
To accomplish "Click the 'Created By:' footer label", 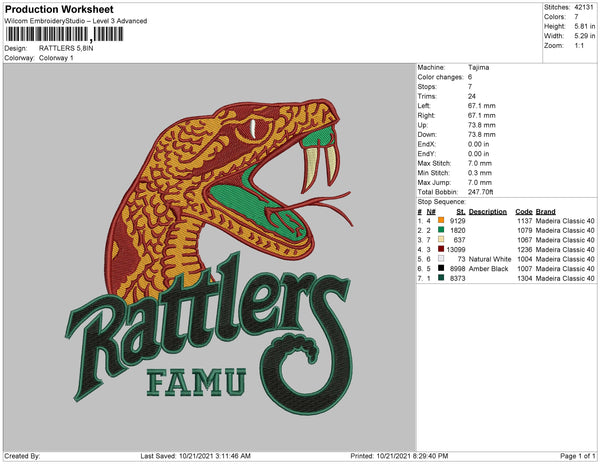I will (22, 456).
